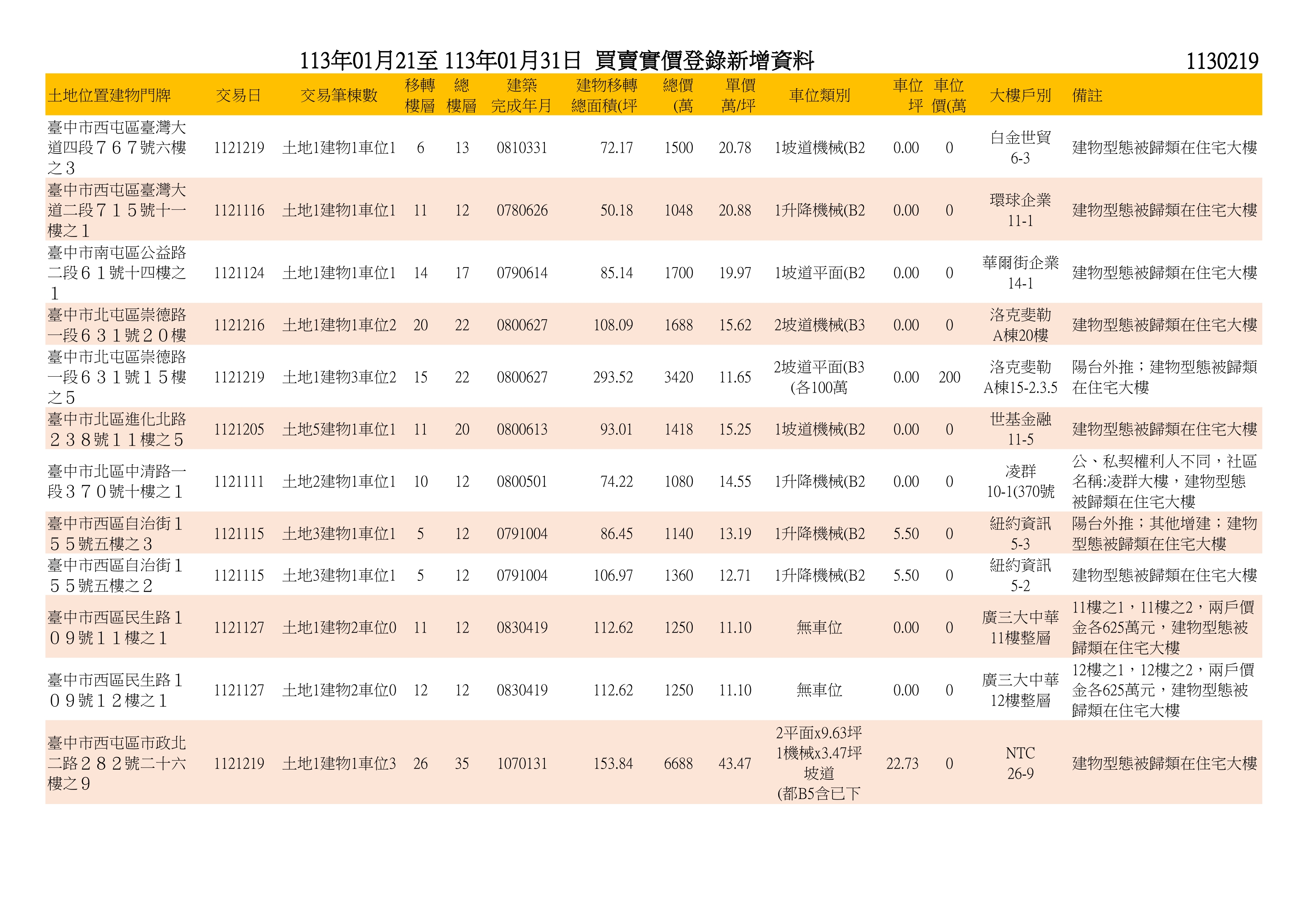Click area value 293.52
Viewport: 1307px width, 924px height.
[x=613, y=377]
